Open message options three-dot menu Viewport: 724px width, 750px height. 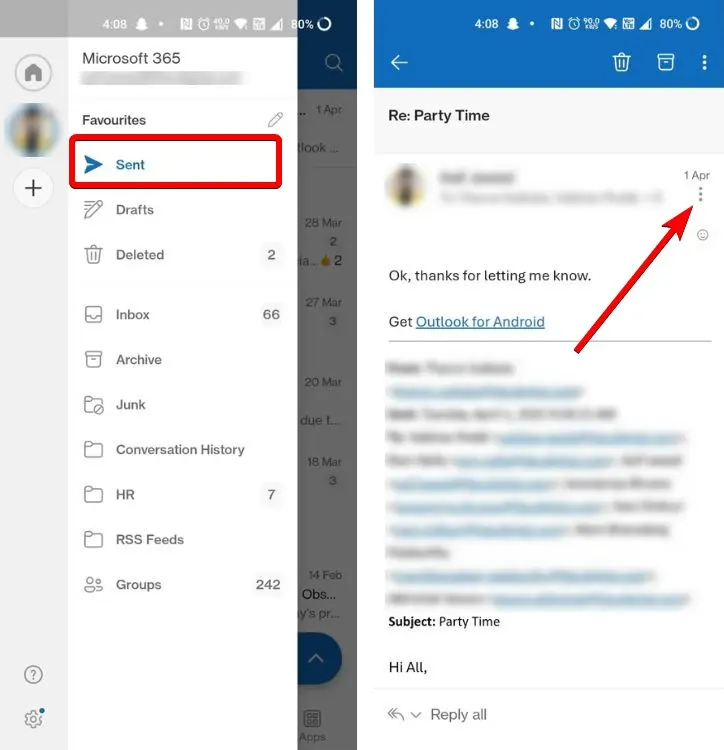pyautogui.click(x=700, y=194)
